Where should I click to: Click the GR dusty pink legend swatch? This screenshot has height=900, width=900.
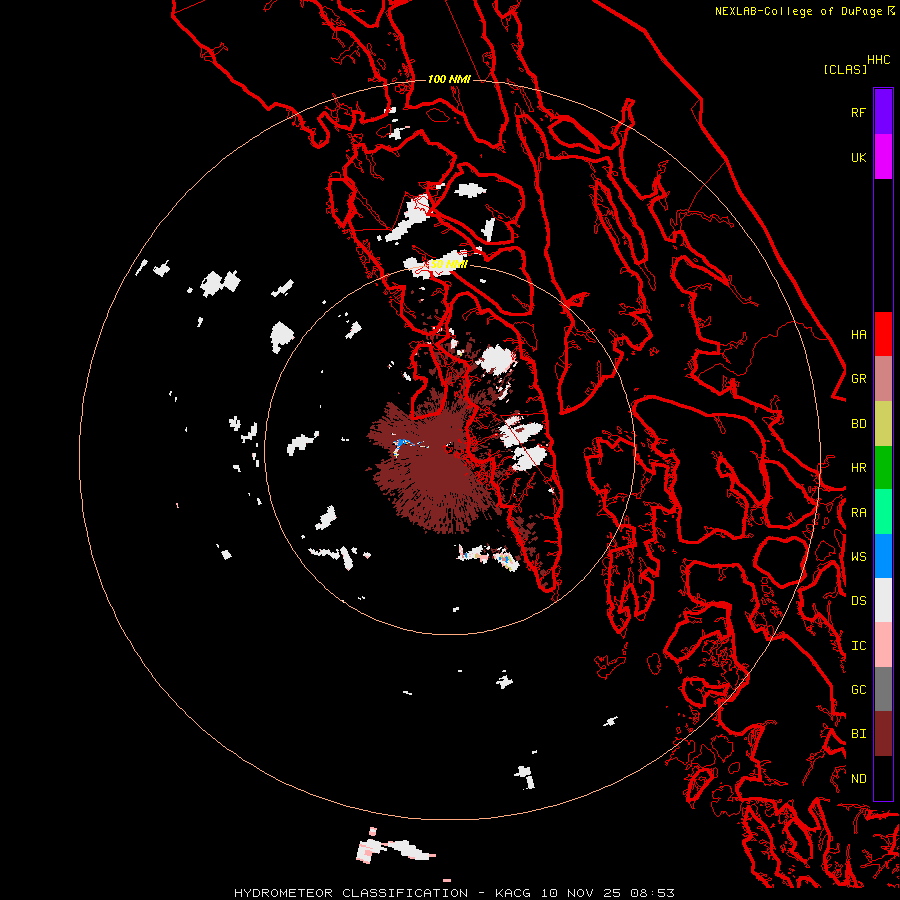tap(883, 379)
